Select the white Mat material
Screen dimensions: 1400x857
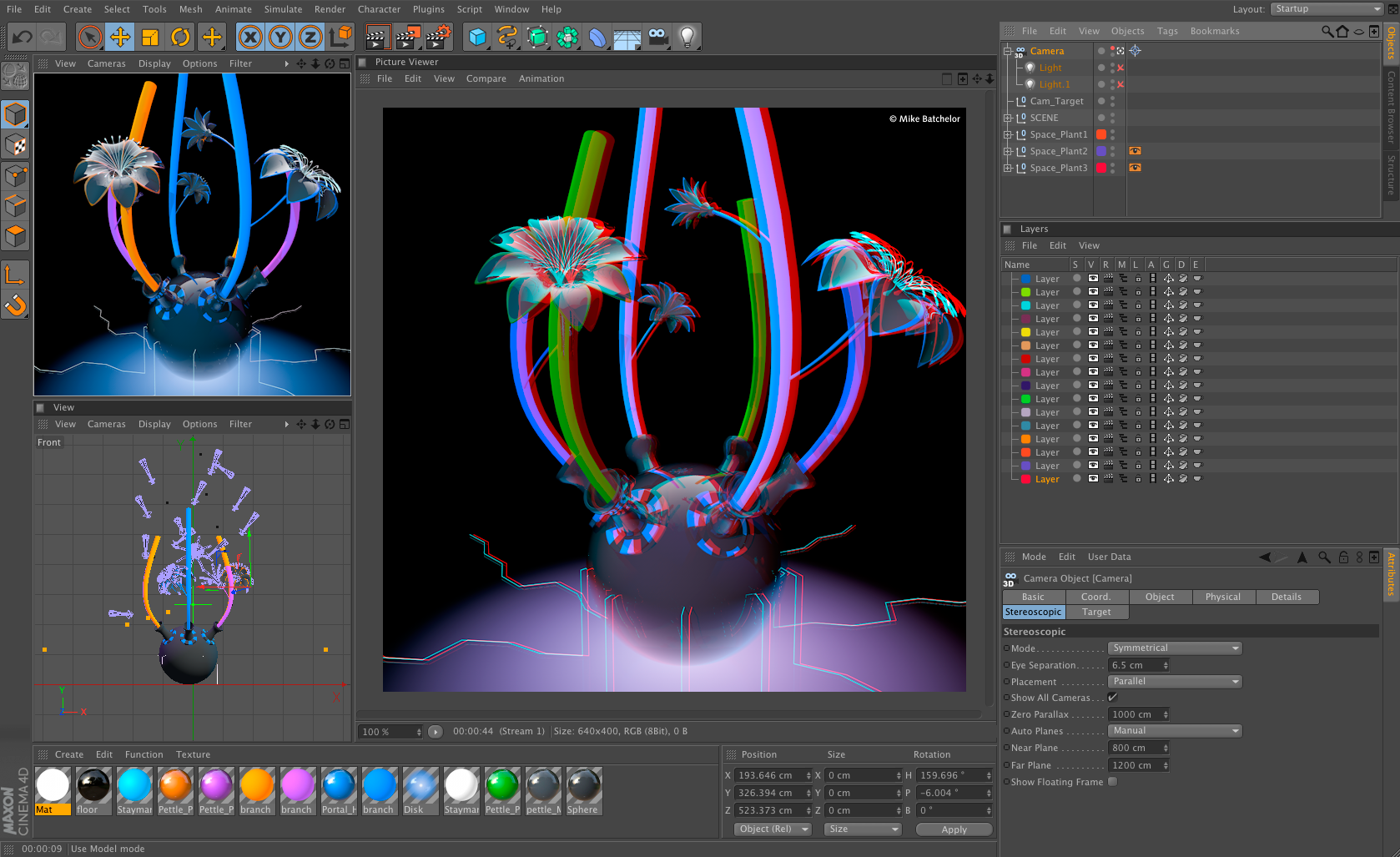[x=53, y=790]
